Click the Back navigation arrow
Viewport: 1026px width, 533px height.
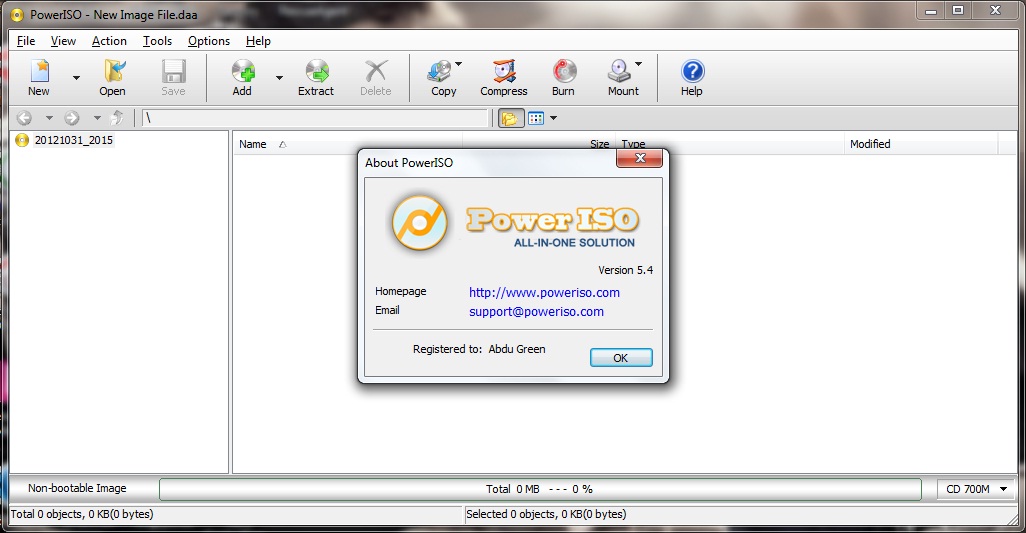tap(24, 118)
